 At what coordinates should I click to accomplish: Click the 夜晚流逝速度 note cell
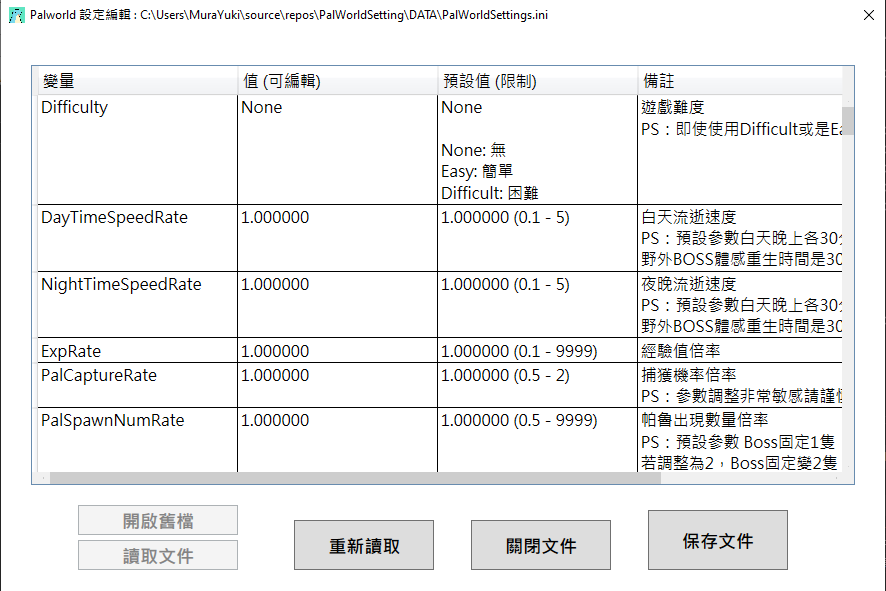pyautogui.click(x=740, y=305)
